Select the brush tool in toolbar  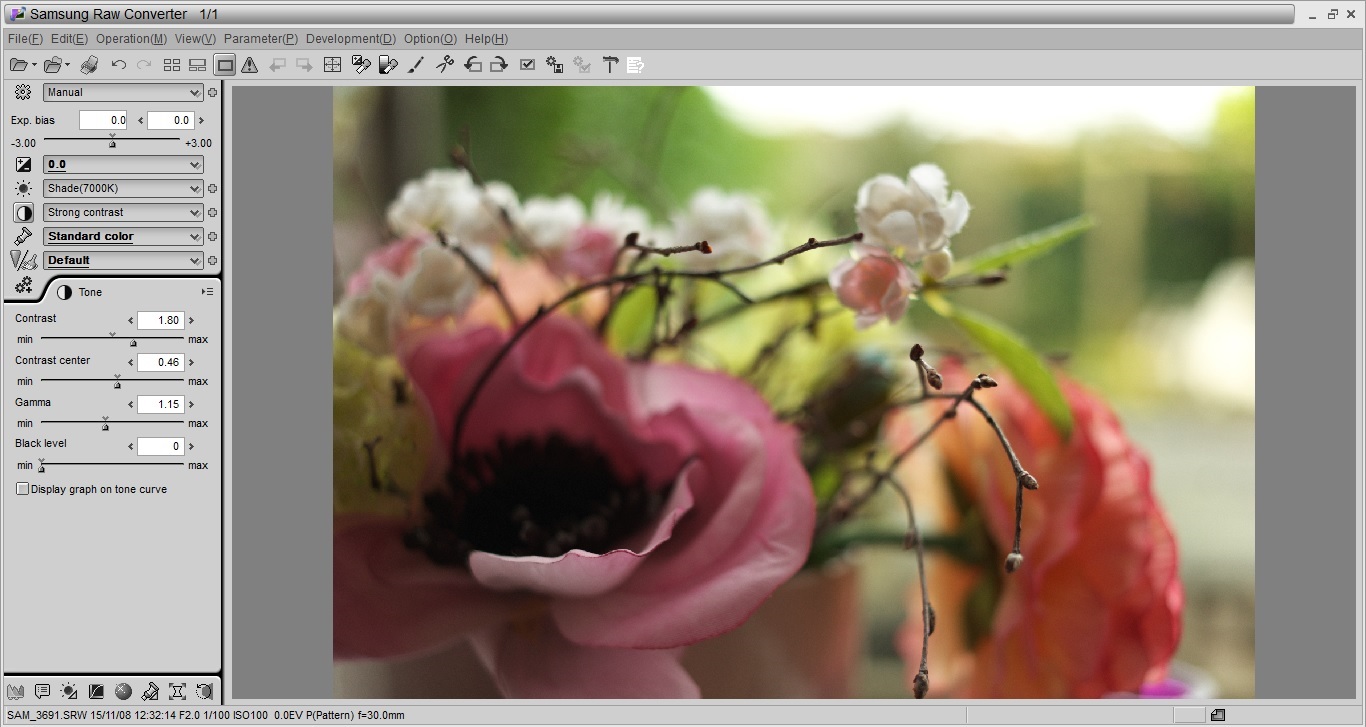click(x=416, y=65)
